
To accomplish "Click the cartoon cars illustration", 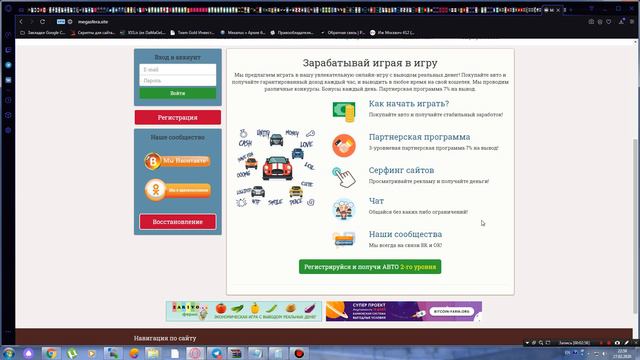I will point(276,167).
